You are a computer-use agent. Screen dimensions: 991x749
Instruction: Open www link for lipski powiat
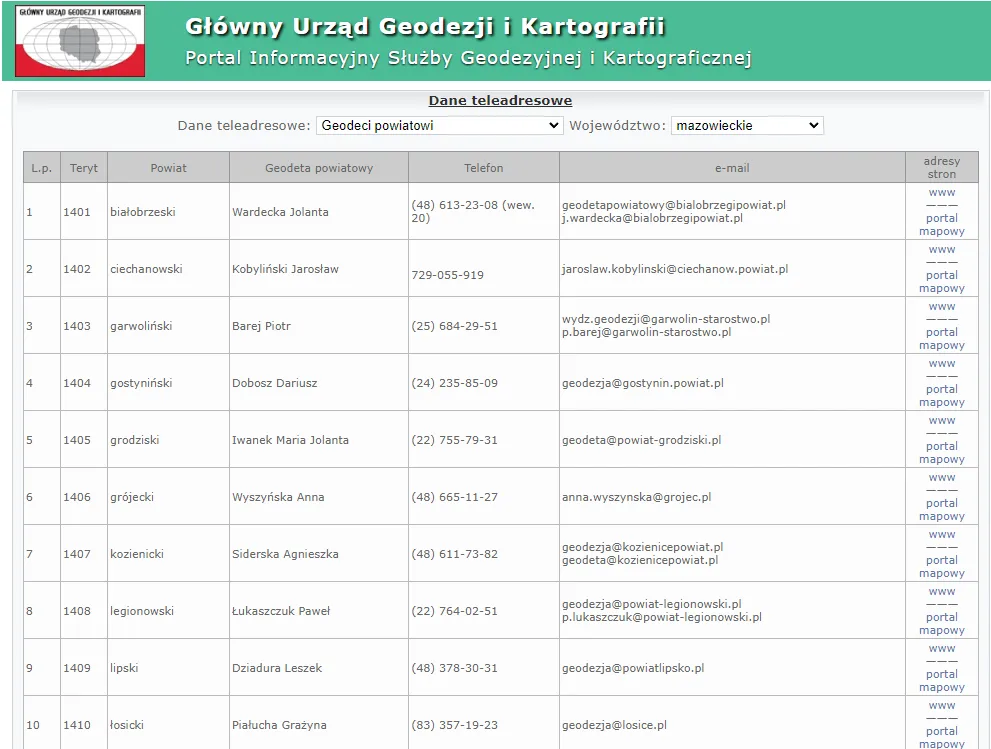(x=942, y=649)
